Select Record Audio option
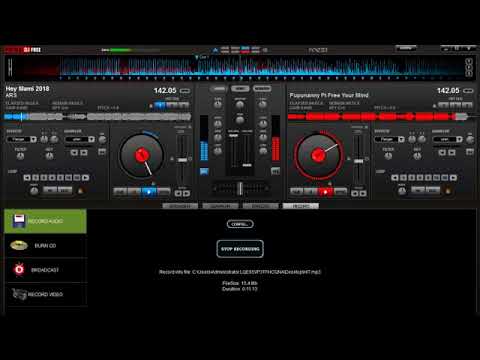 coord(45,221)
